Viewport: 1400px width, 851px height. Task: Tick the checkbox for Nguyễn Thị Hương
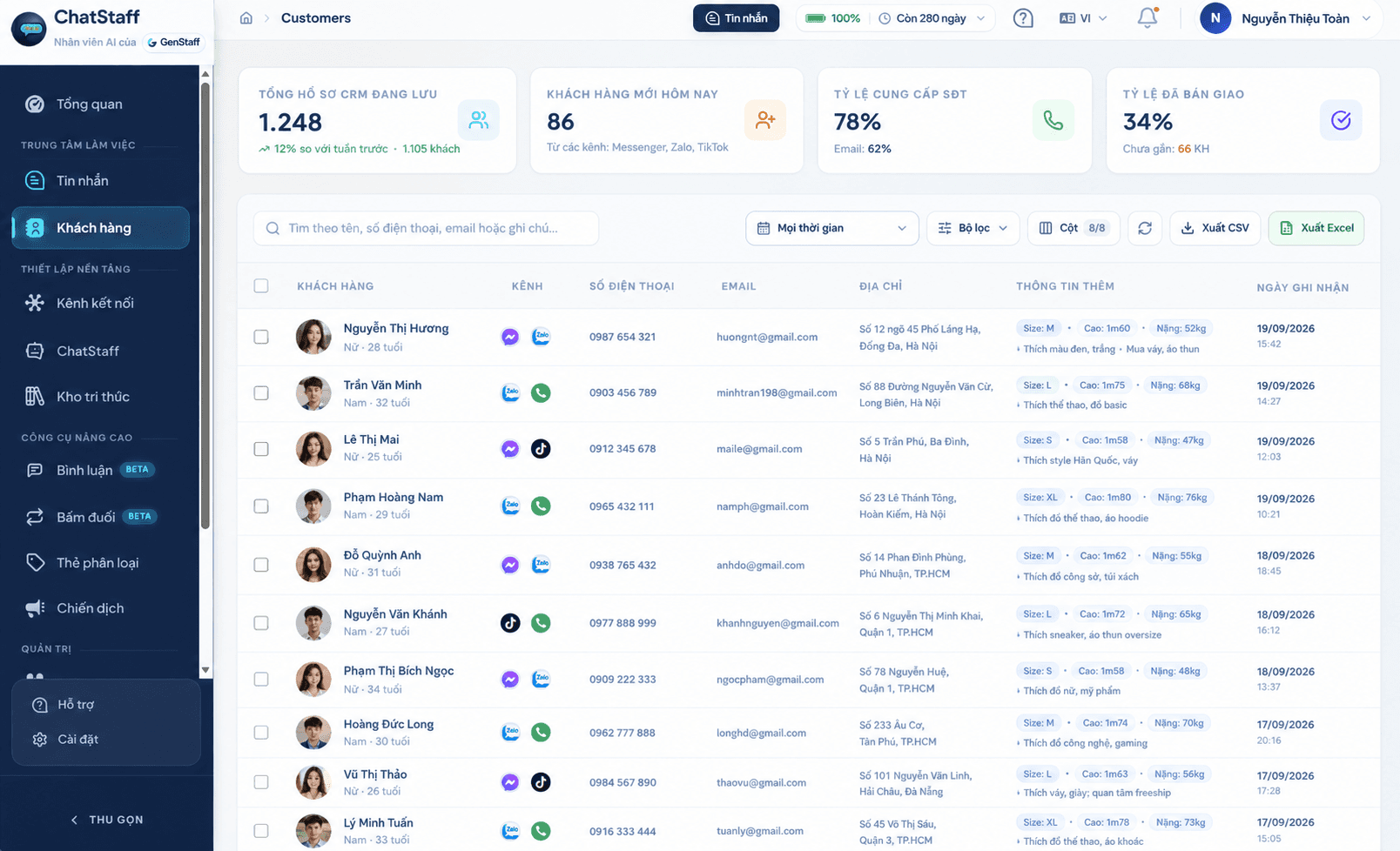[261, 337]
